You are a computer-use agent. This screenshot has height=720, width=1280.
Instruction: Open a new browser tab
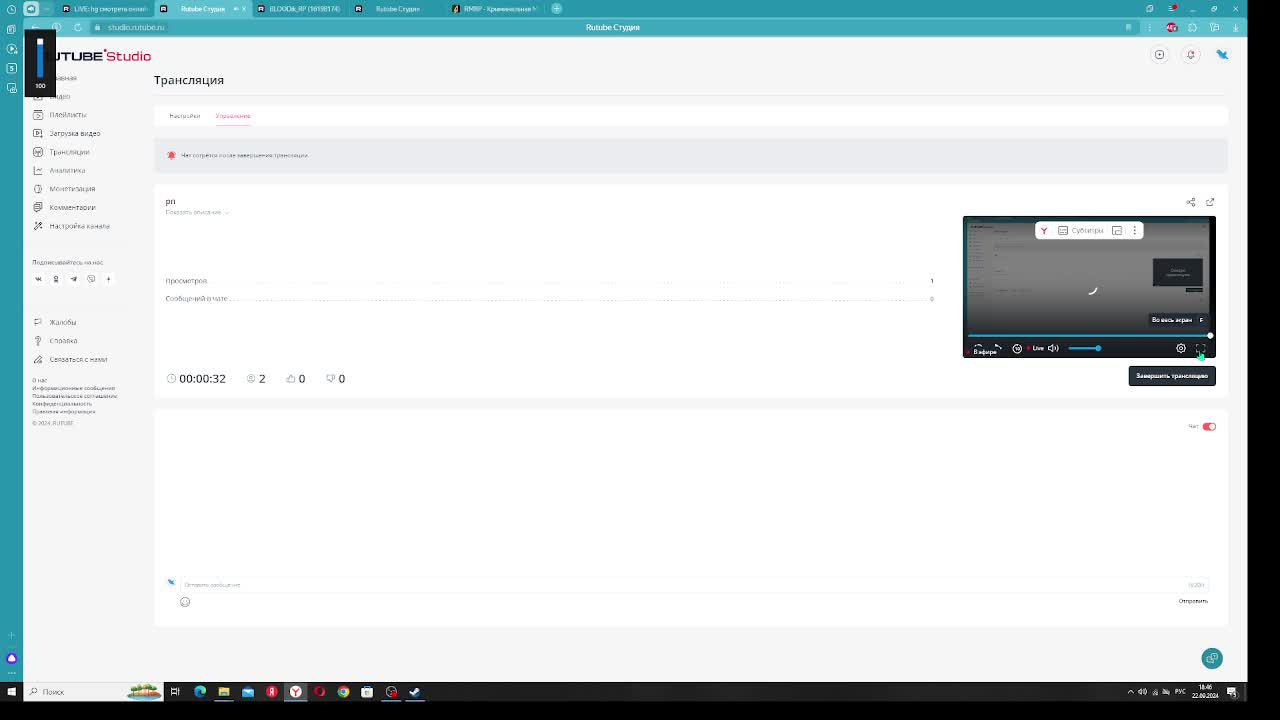coord(556,9)
